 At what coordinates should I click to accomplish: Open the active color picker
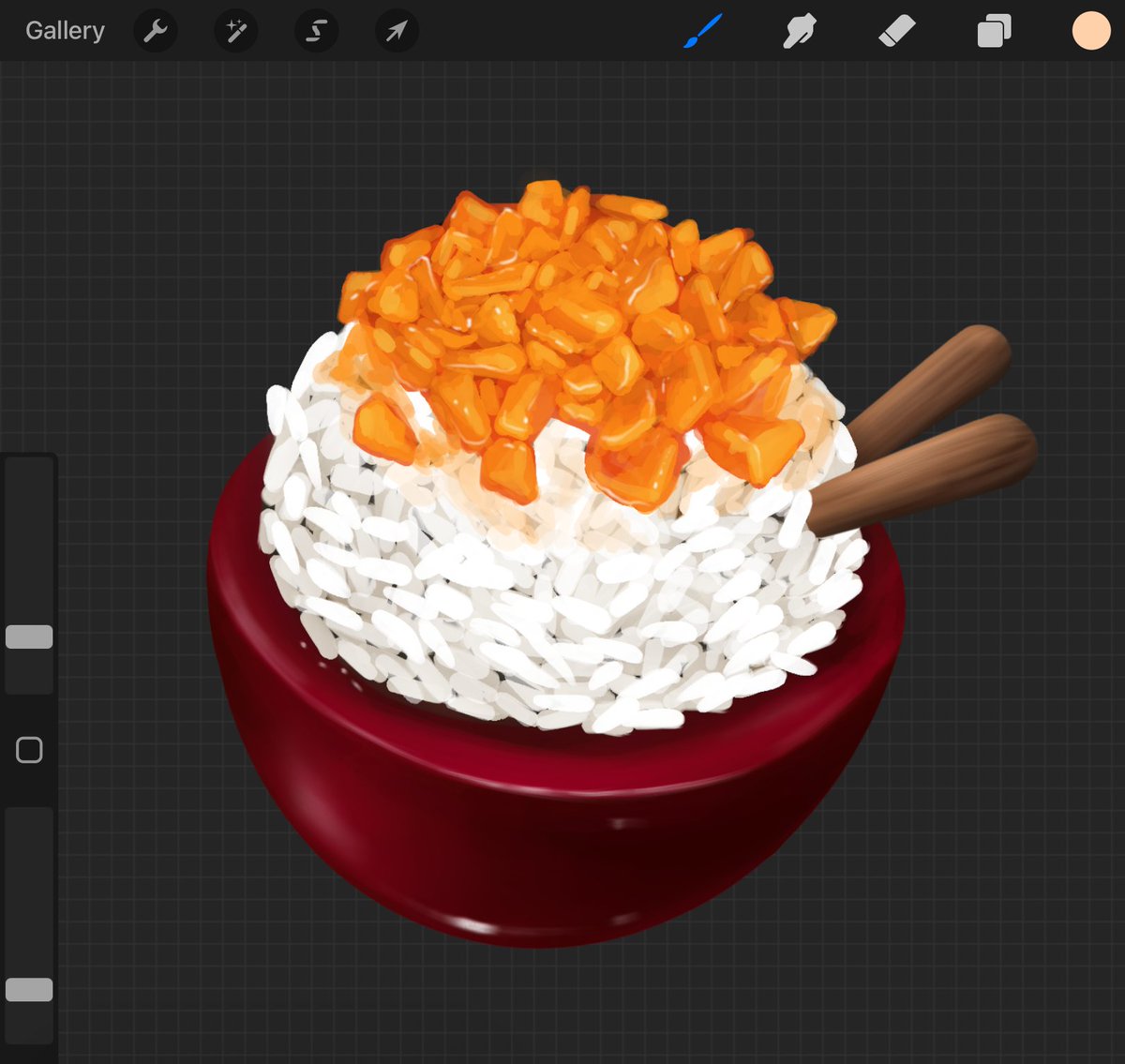(x=1091, y=31)
